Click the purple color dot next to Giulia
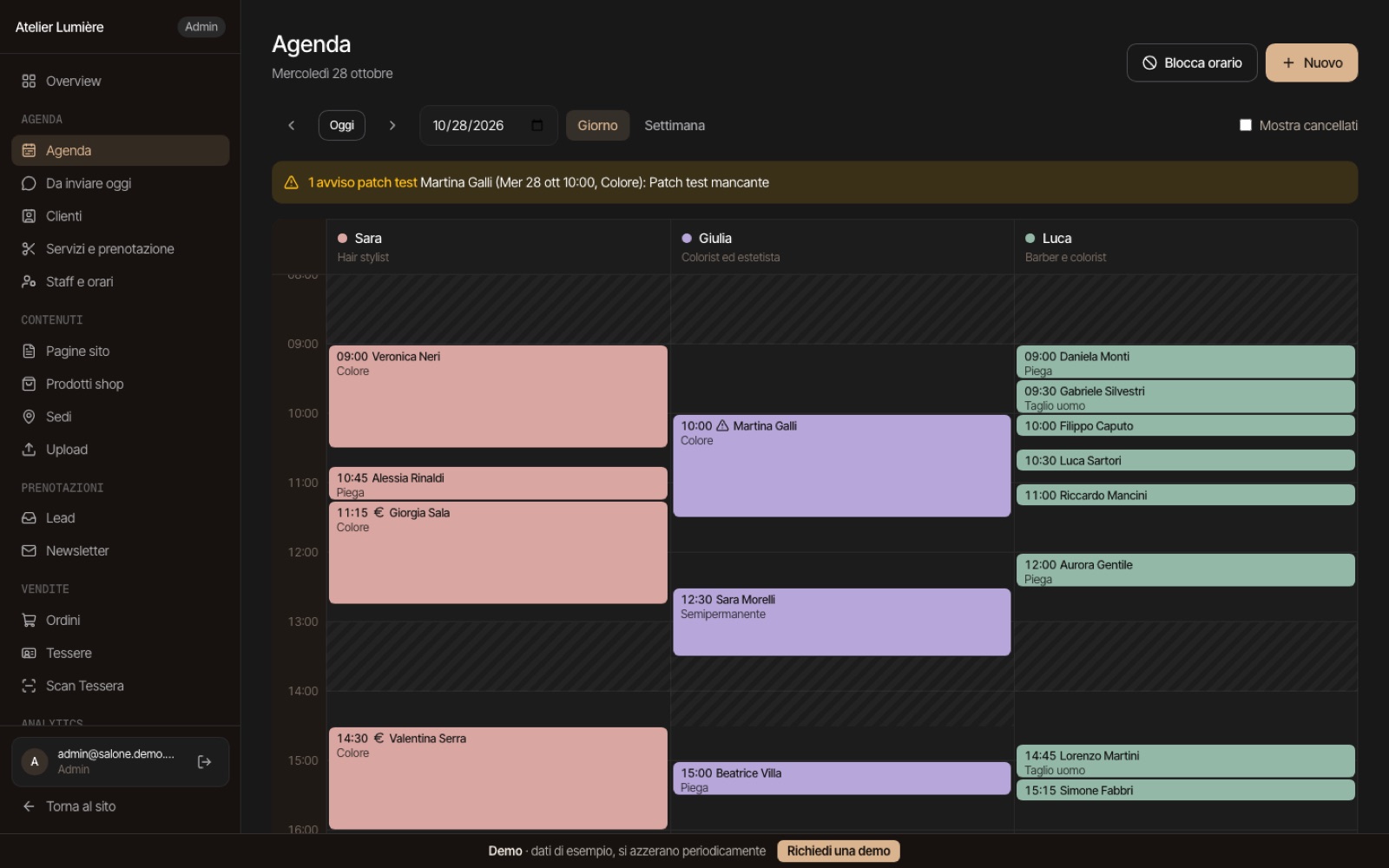The height and width of the screenshot is (868, 1389). click(687, 239)
